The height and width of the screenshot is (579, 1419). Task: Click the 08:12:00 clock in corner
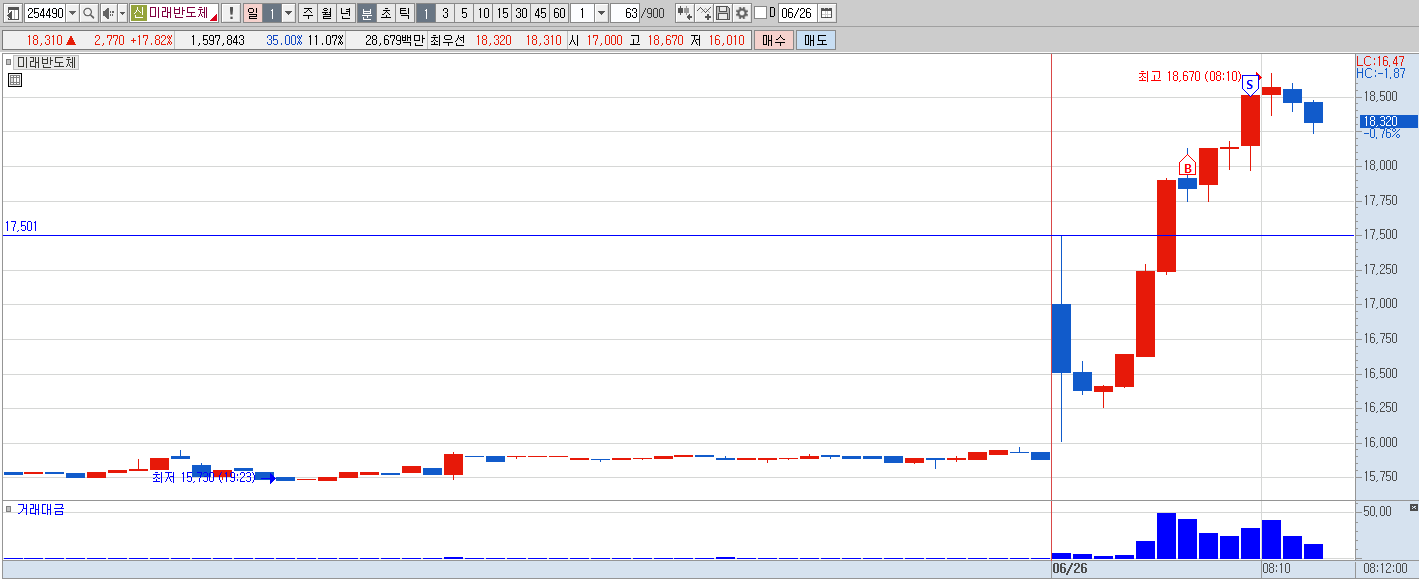[1386, 568]
